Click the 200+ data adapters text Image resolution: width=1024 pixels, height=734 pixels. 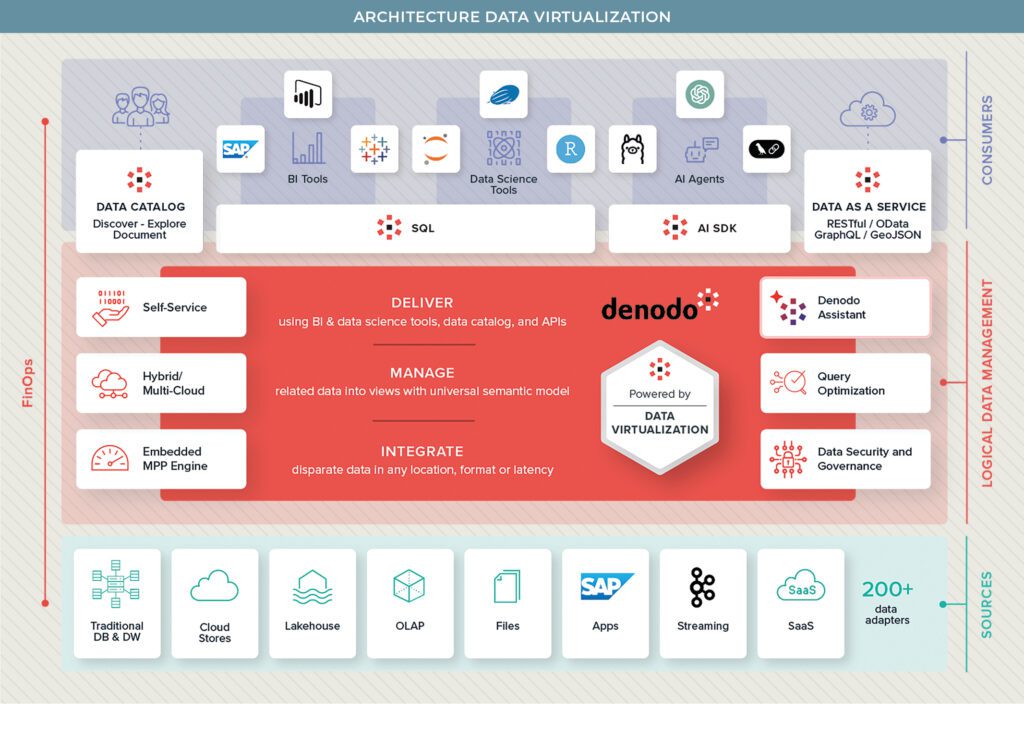[887, 603]
